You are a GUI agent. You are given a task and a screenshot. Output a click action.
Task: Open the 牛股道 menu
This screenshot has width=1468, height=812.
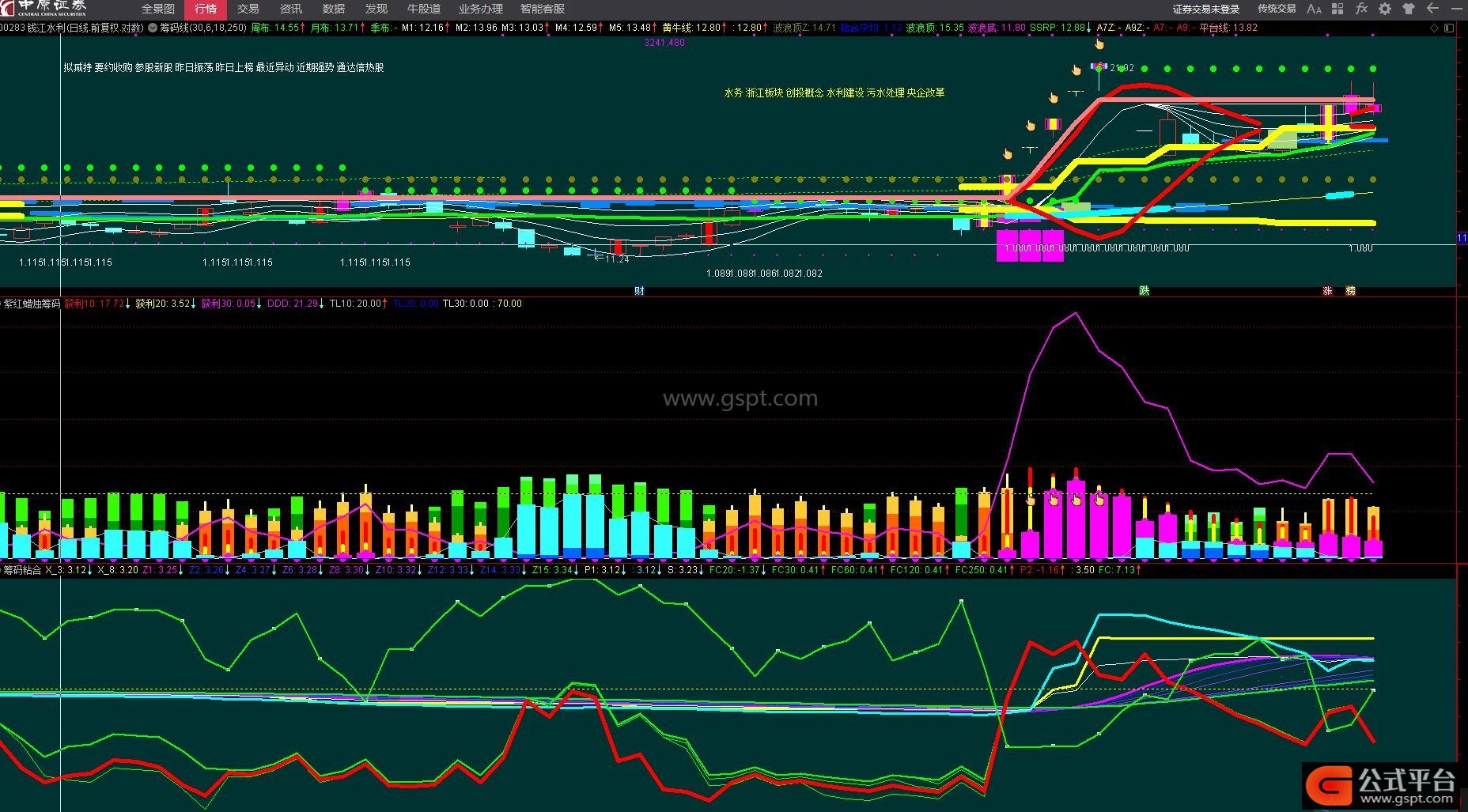(x=423, y=9)
